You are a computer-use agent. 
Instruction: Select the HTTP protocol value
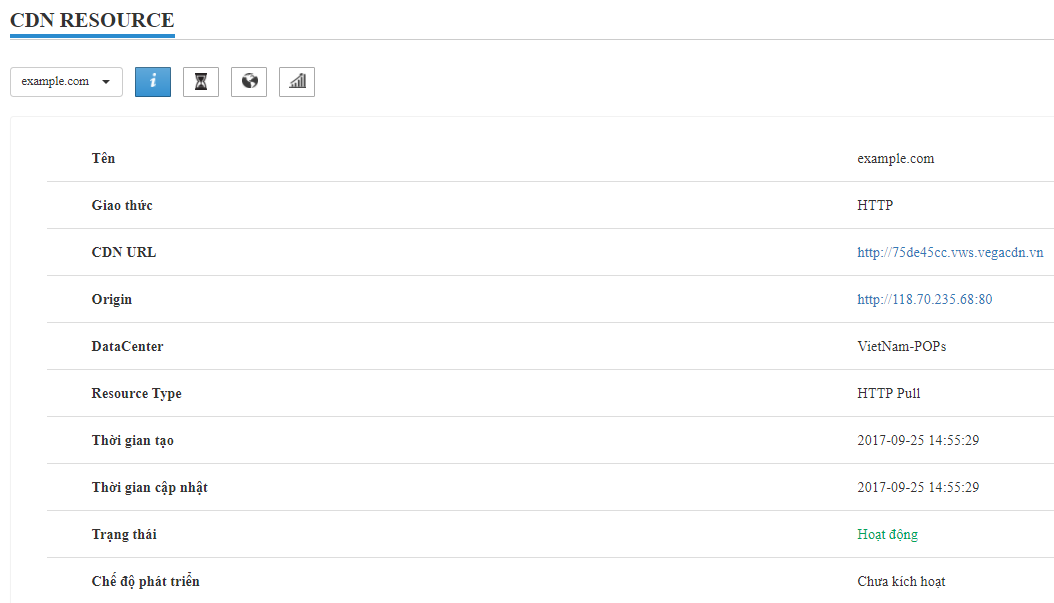point(875,206)
